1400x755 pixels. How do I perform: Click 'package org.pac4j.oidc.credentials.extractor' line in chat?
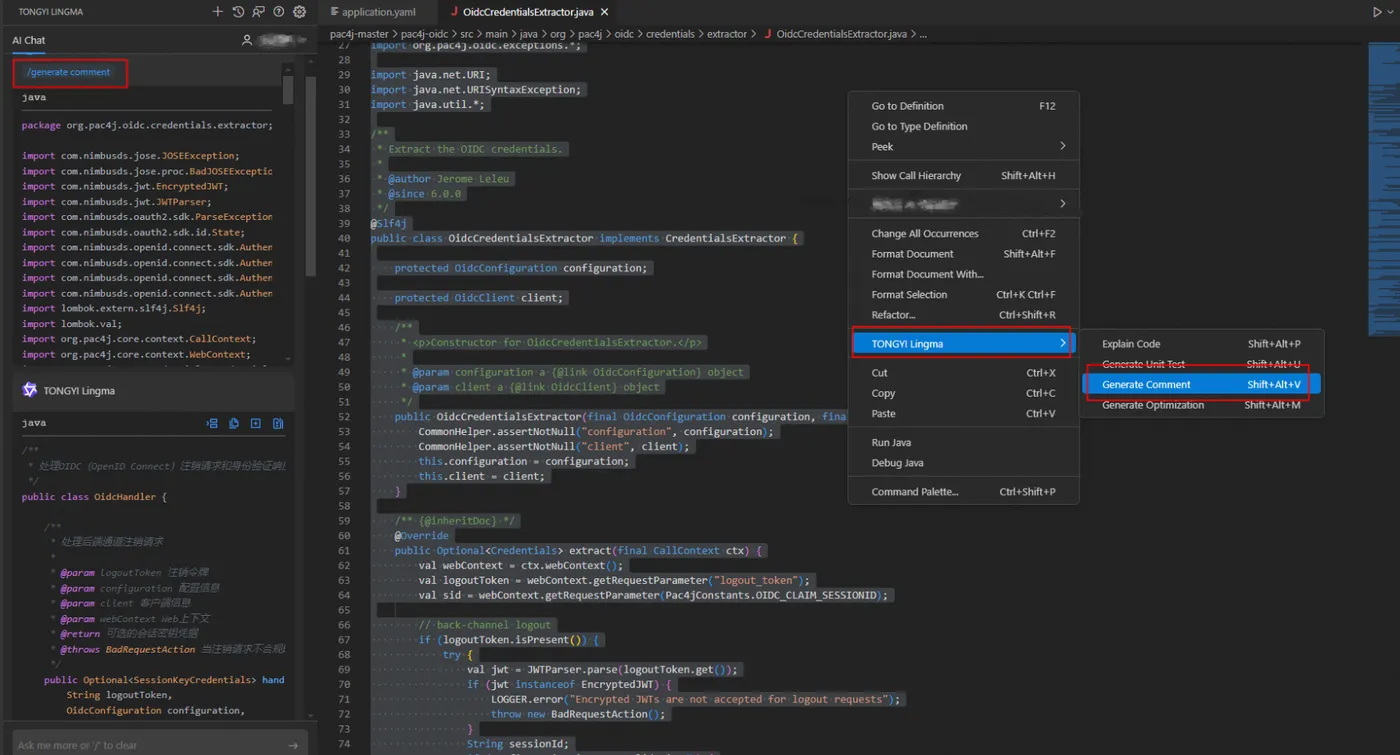tap(147, 126)
